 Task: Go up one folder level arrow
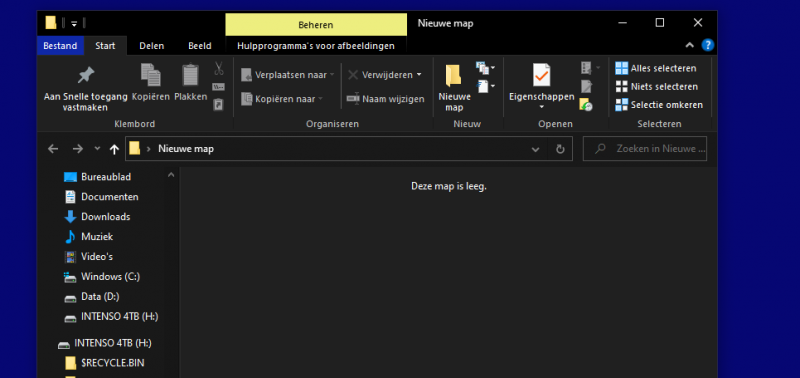[x=114, y=149]
